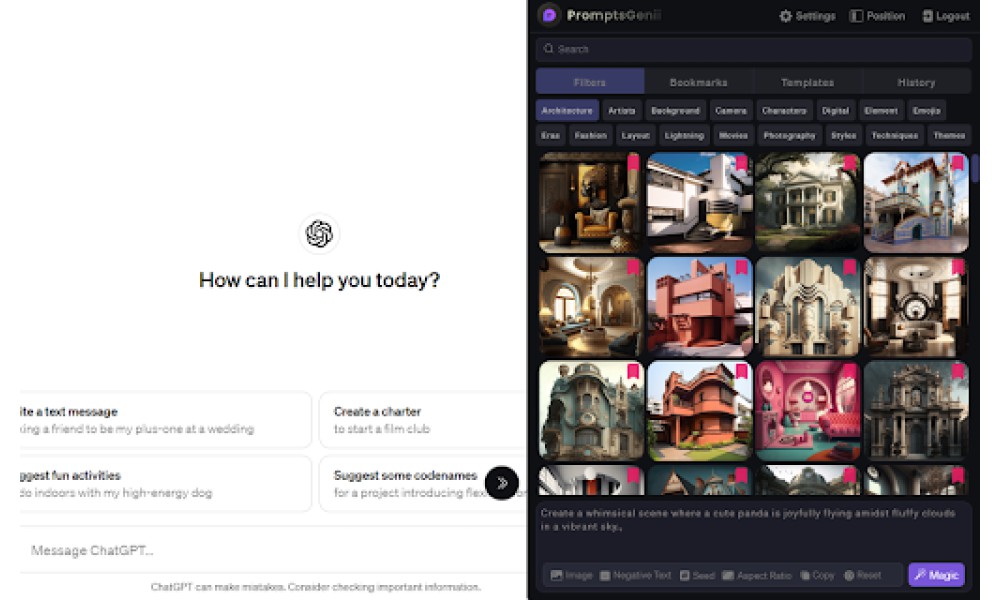Click the PromptsGenii purple logo icon

pos(549,15)
